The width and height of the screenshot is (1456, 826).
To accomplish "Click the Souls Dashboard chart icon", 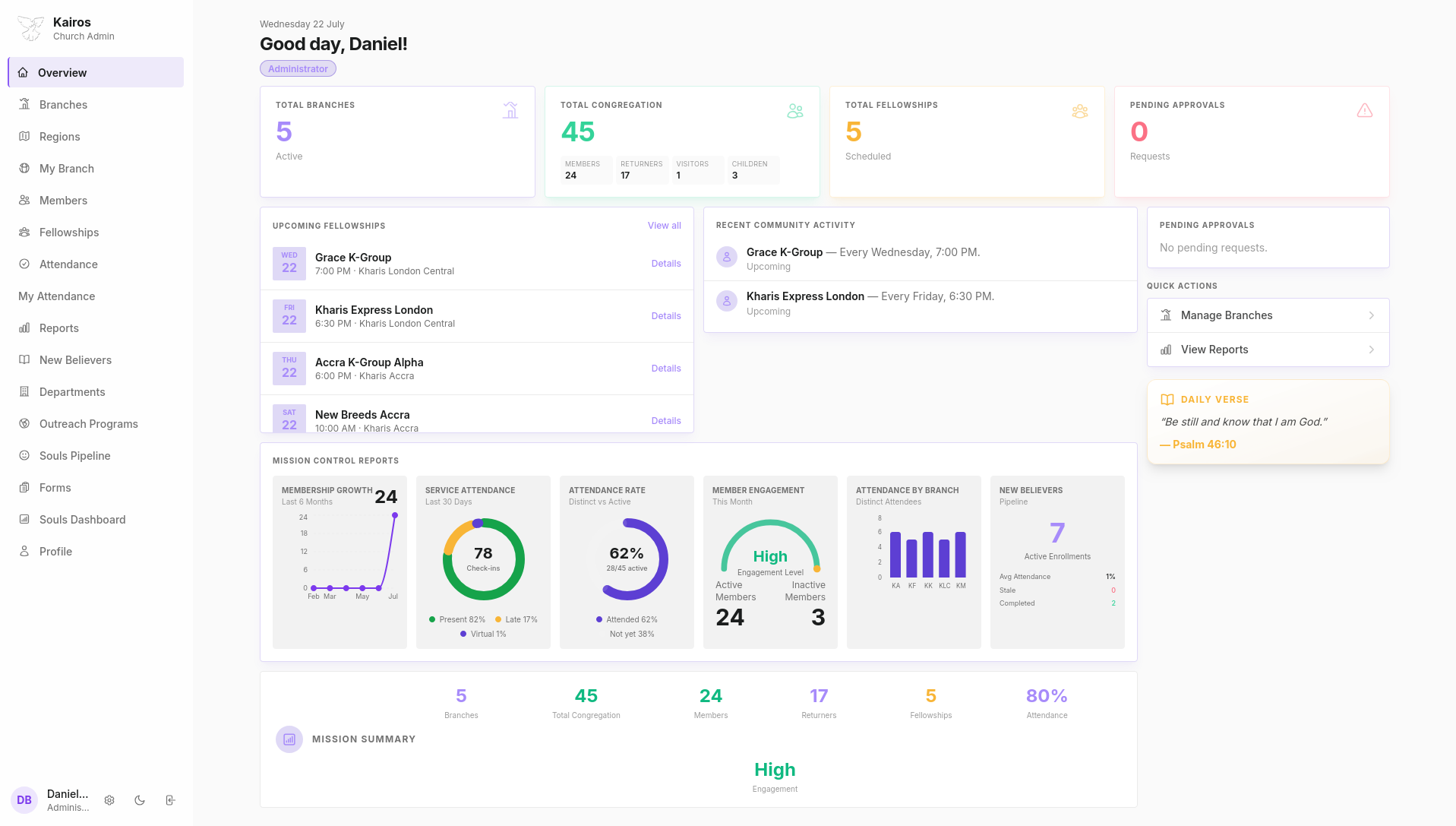I will tap(24, 519).
